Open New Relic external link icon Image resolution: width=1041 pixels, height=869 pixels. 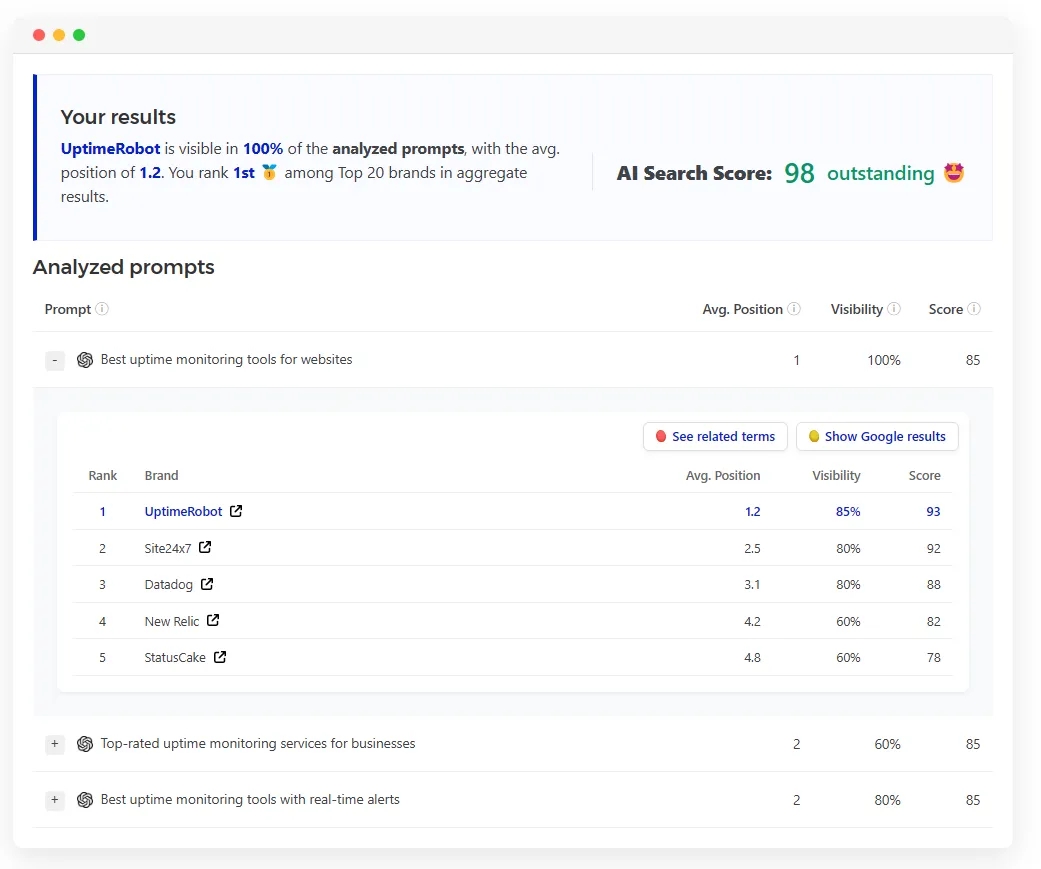coord(213,621)
